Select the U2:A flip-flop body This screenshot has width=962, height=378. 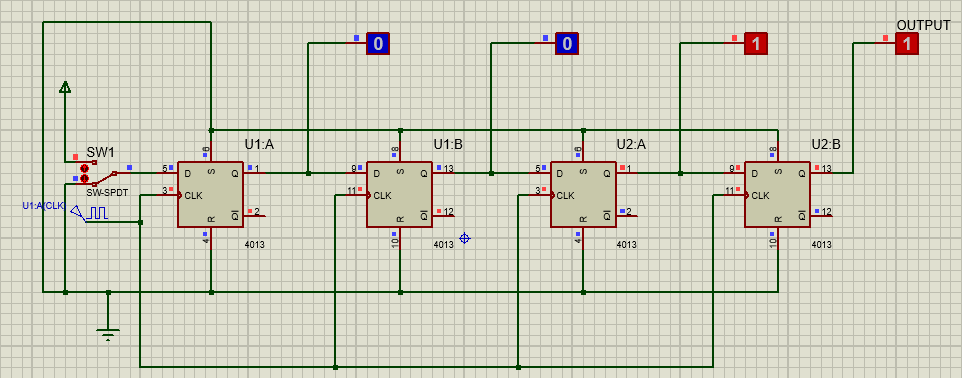[x=583, y=195]
